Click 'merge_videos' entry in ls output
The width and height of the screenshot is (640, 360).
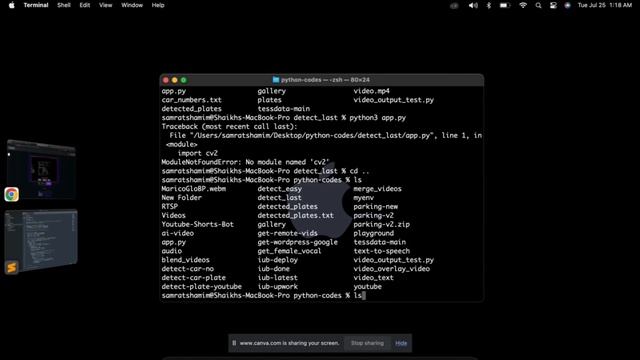378,189
